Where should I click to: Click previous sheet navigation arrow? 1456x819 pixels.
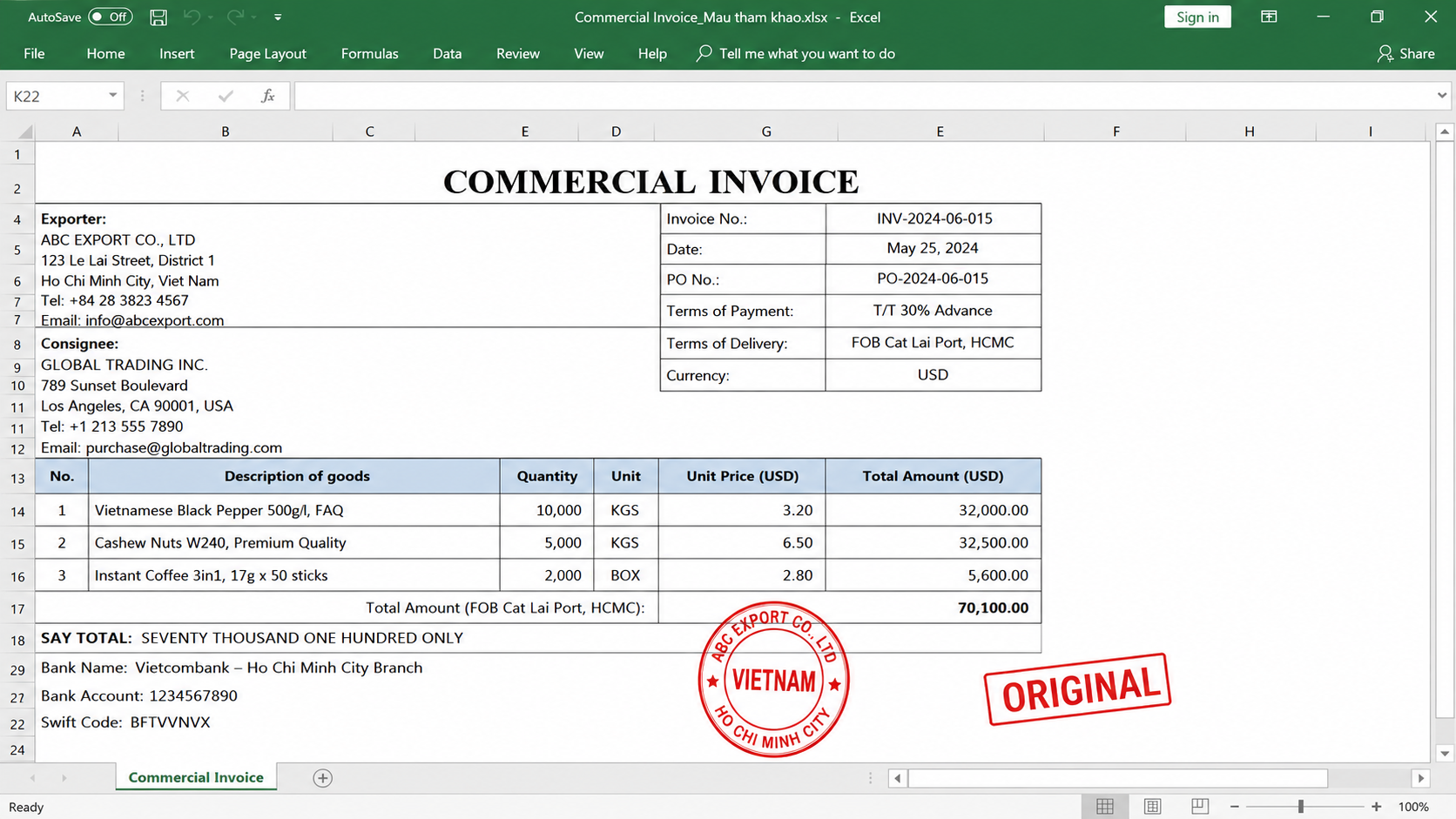pos(32,778)
